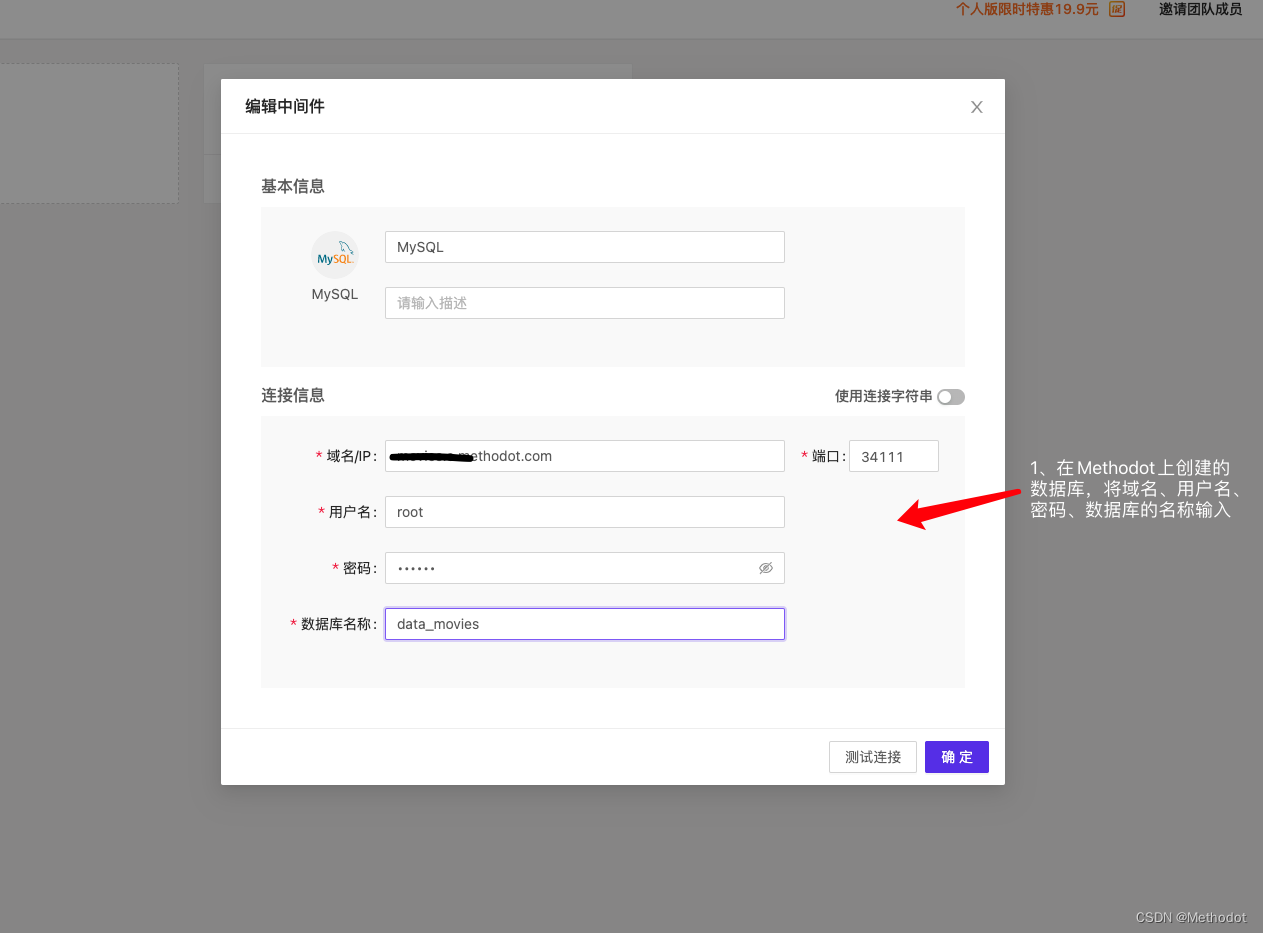Select the 端口 field showing 34111
The width and height of the screenshot is (1263, 933).
(x=894, y=456)
